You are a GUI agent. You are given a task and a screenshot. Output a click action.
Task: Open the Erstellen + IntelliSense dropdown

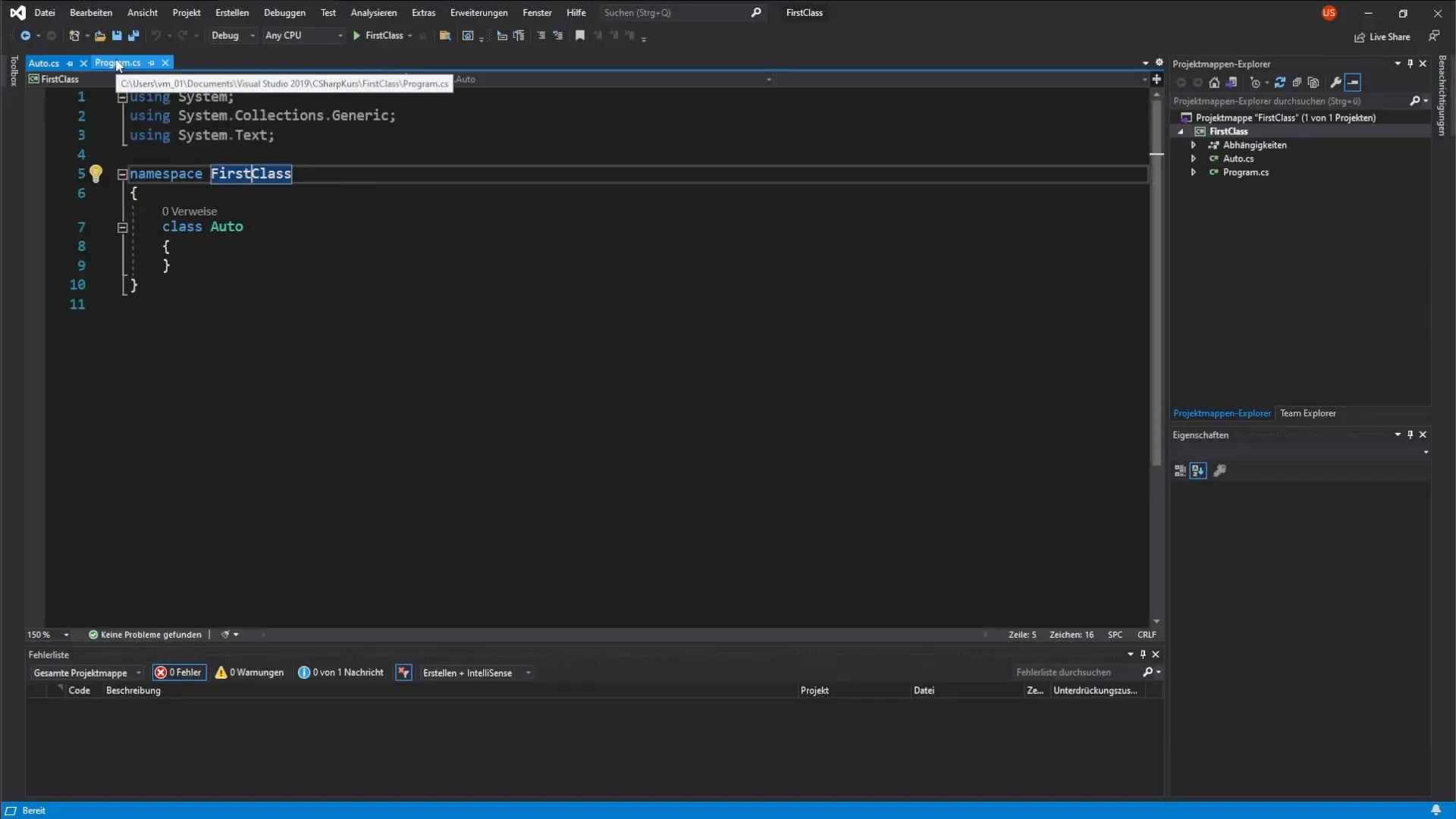click(x=476, y=673)
